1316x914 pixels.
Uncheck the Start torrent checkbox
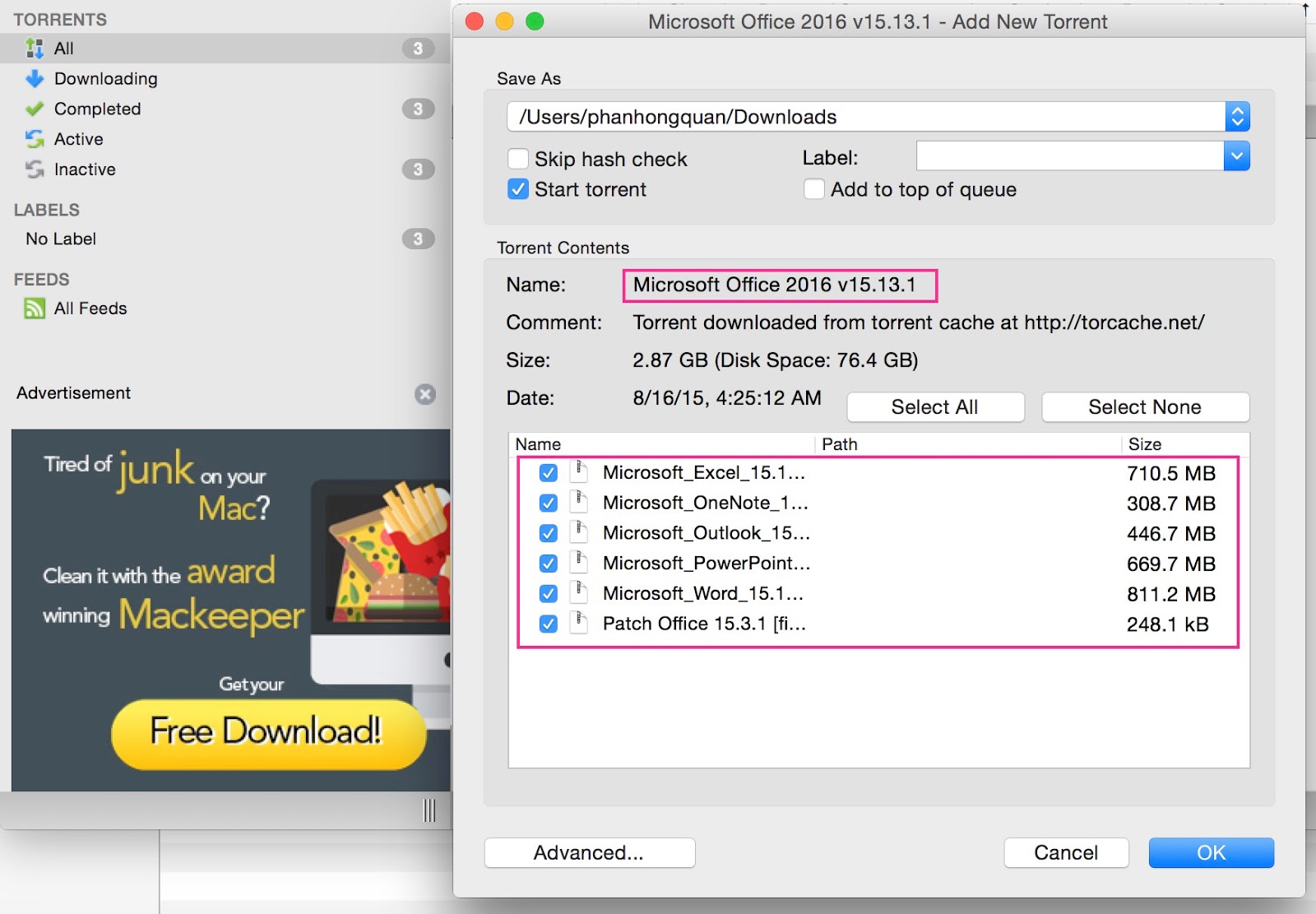click(518, 189)
